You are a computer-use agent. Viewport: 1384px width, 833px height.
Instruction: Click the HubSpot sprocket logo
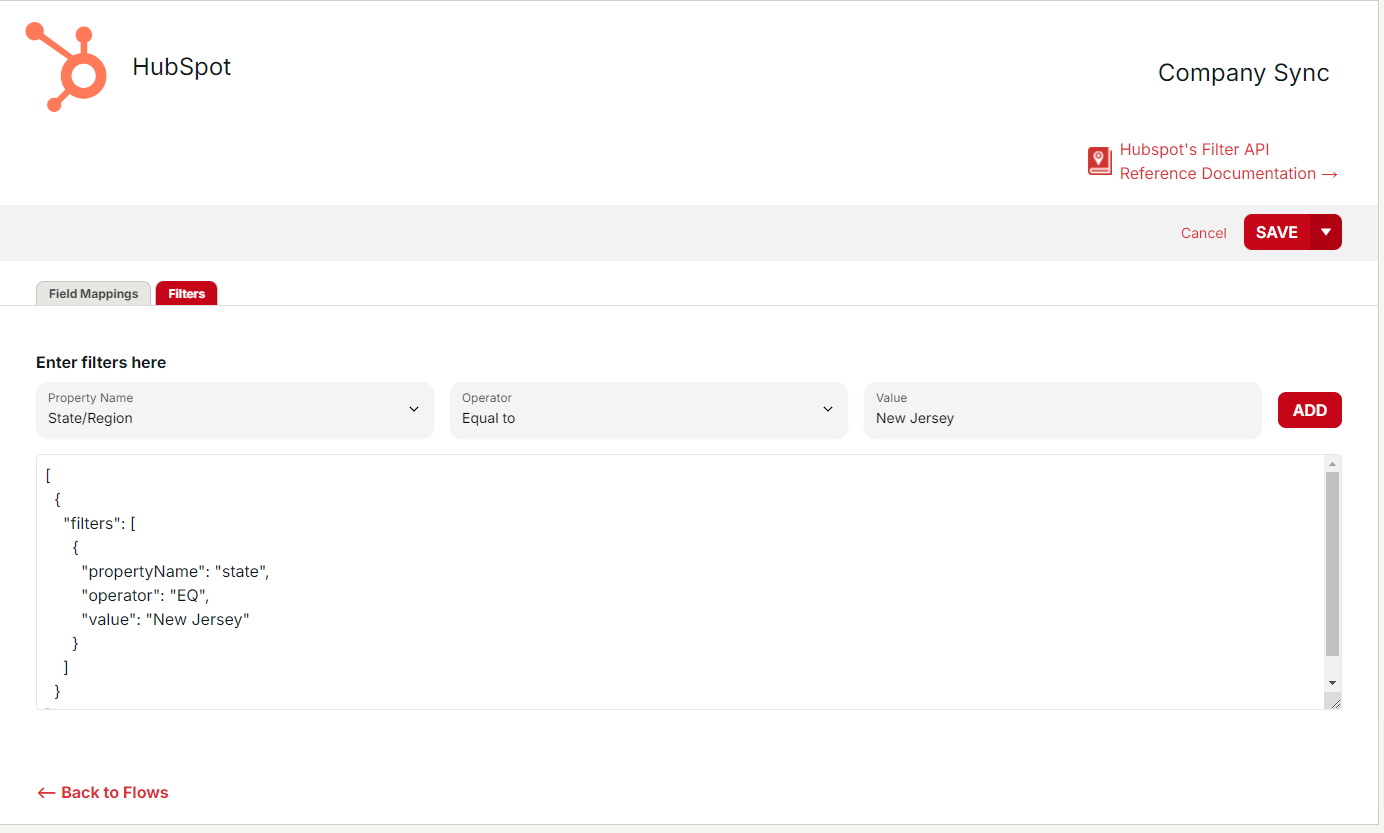(66, 67)
